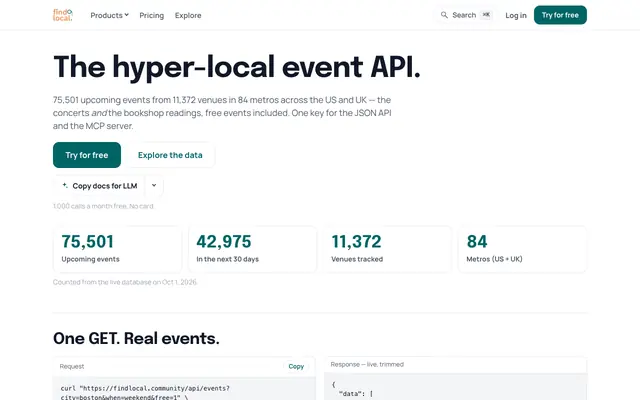Image resolution: width=640 pixels, height=400 pixels.
Task: Select the 42,975 next 30 days card
Action: pos(252,249)
